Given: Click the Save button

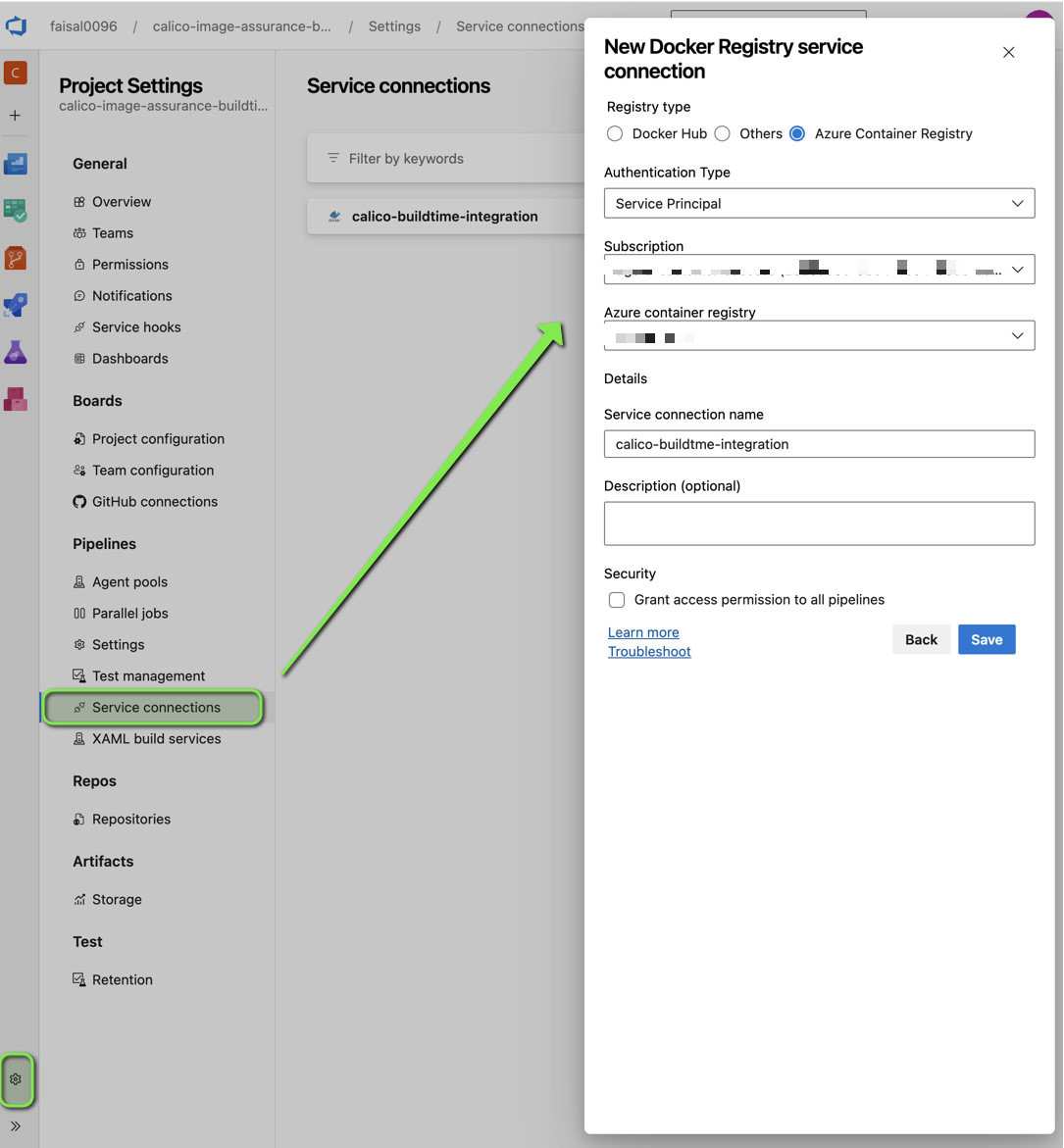Looking at the screenshot, I should tap(986, 640).
